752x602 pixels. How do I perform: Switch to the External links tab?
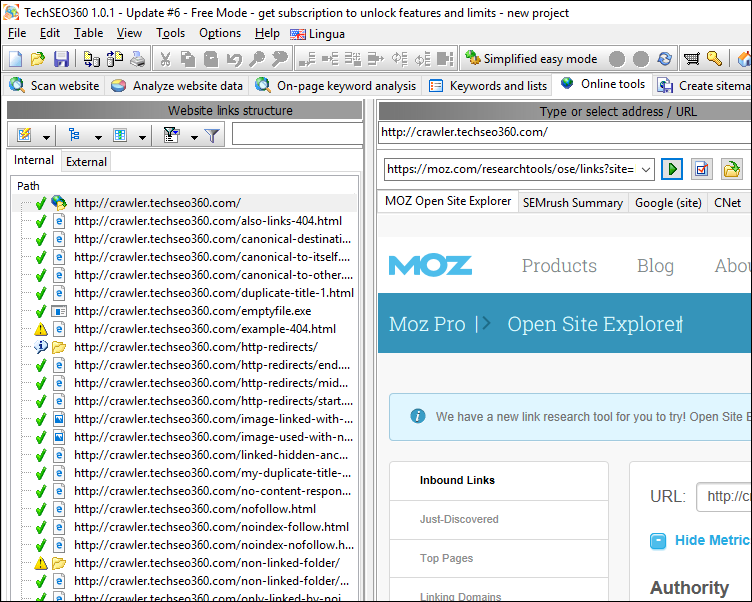pos(86,161)
